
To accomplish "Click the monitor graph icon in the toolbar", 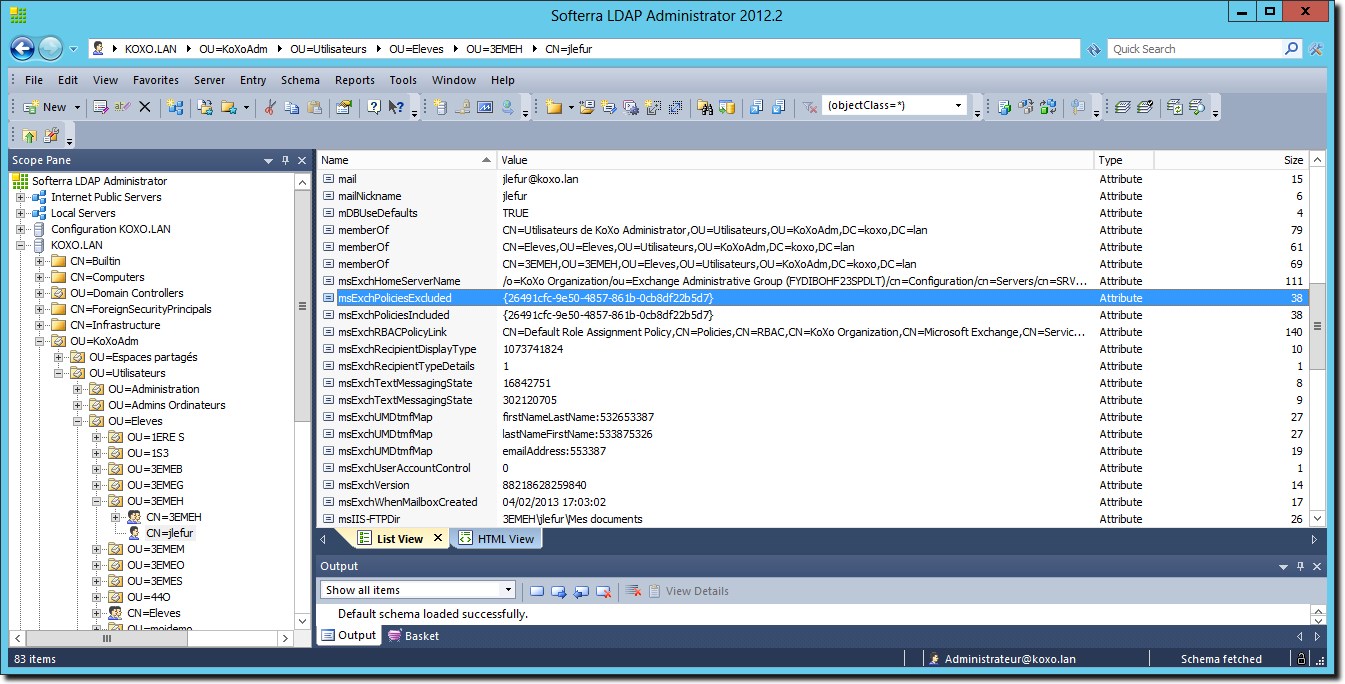I will pyautogui.click(x=485, y=107).
